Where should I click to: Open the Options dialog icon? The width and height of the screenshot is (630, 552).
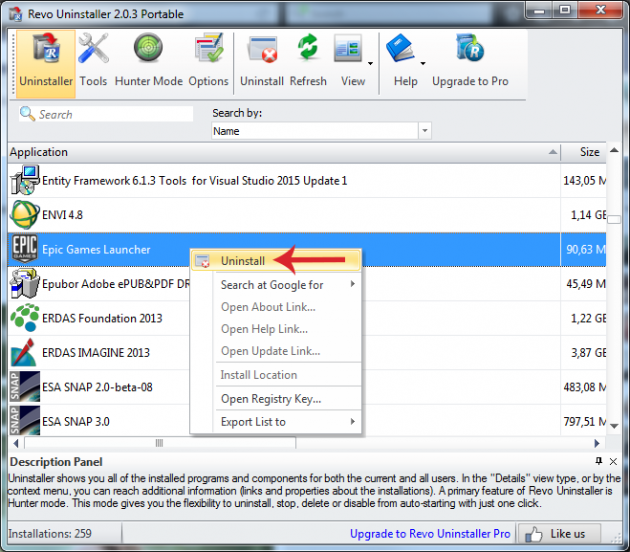click(x=208, y=62)
